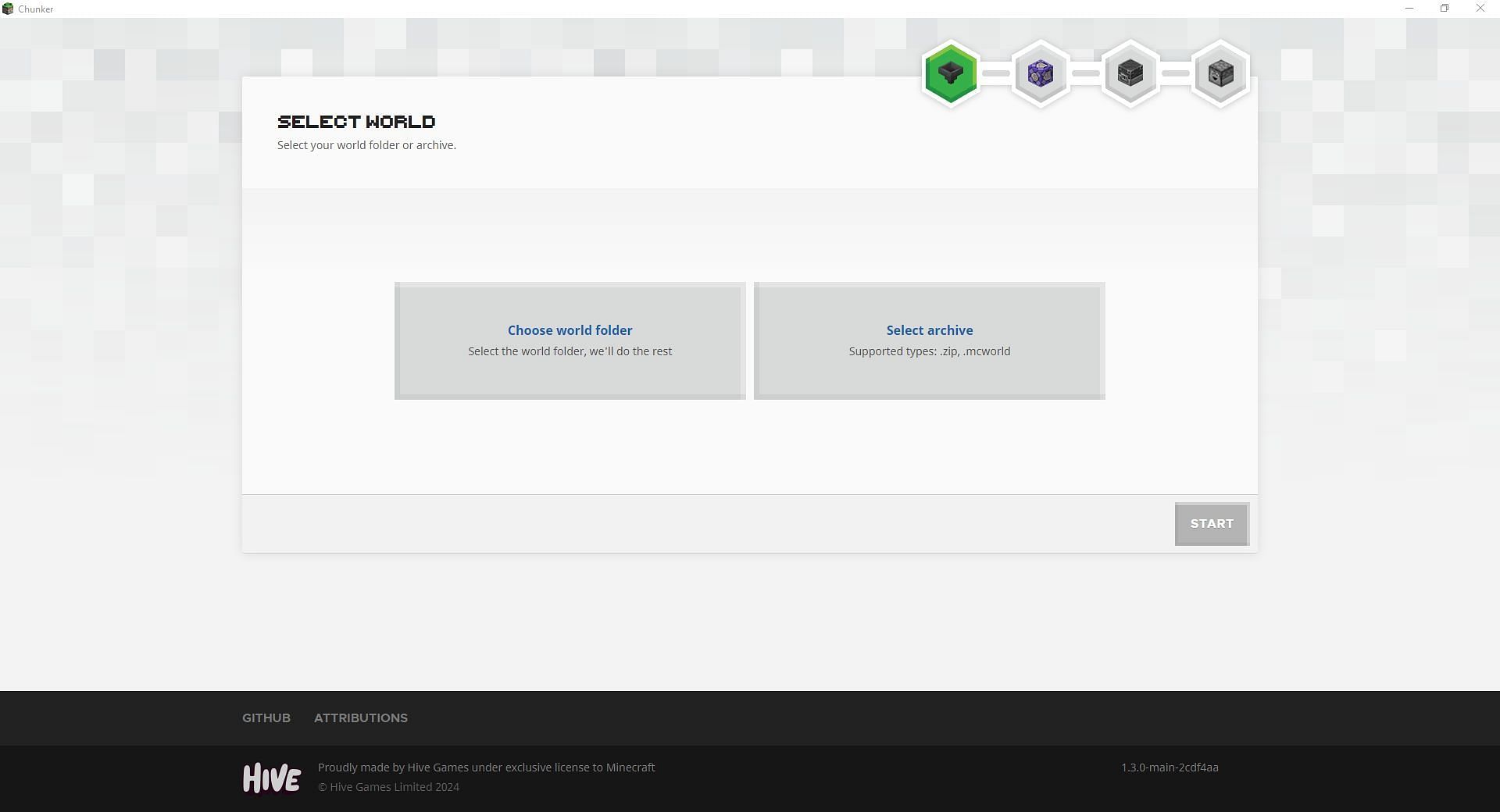Open the ATTRIBUTIONS link
Screen dimensions: 1500x812
coord(360,718)
